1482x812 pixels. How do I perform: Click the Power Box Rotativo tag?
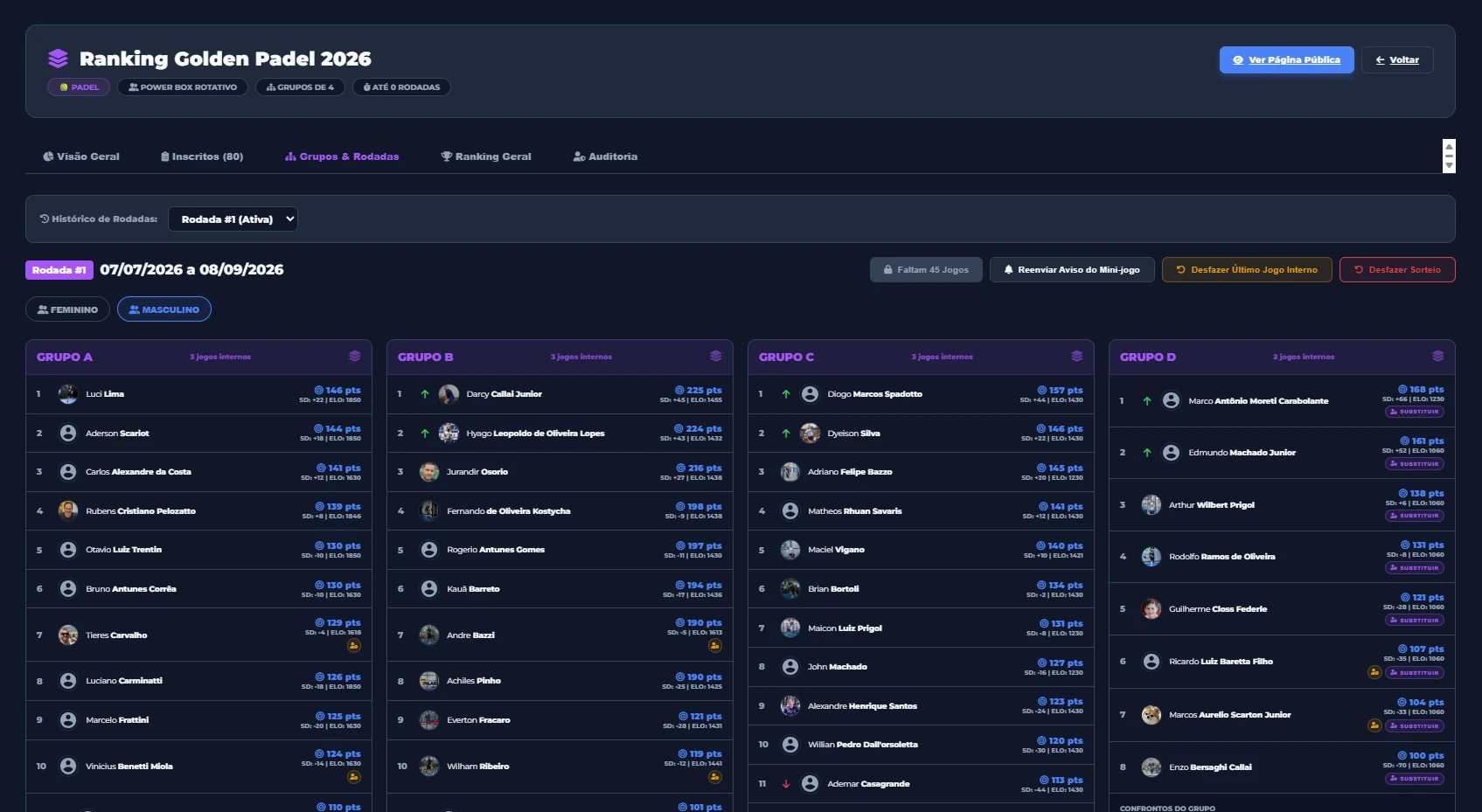coord(183,87)
